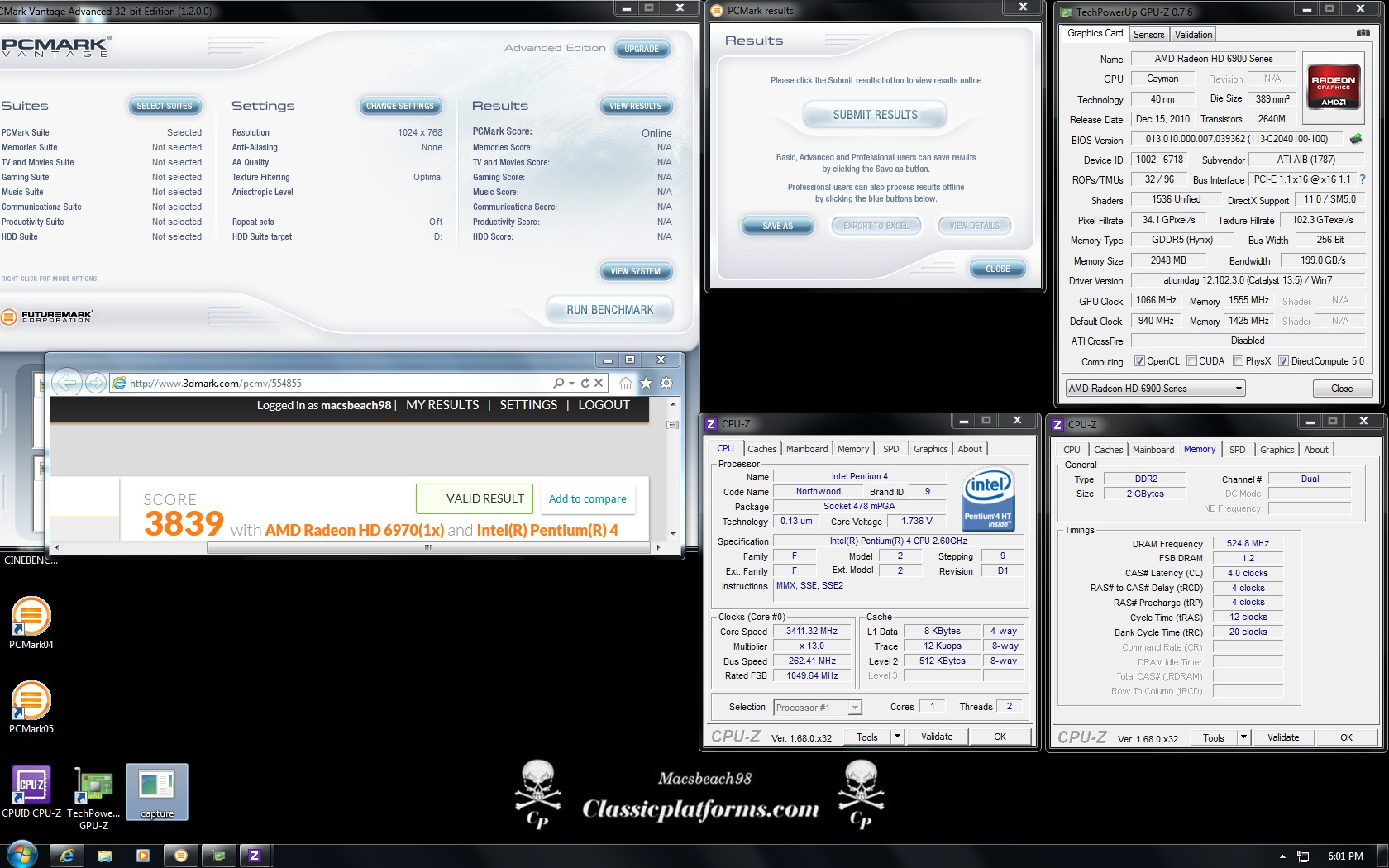The image size is (1389, 868).
Task: Click RUN BENCHMARK in PCMark Vantage
Action: point(609,310)
